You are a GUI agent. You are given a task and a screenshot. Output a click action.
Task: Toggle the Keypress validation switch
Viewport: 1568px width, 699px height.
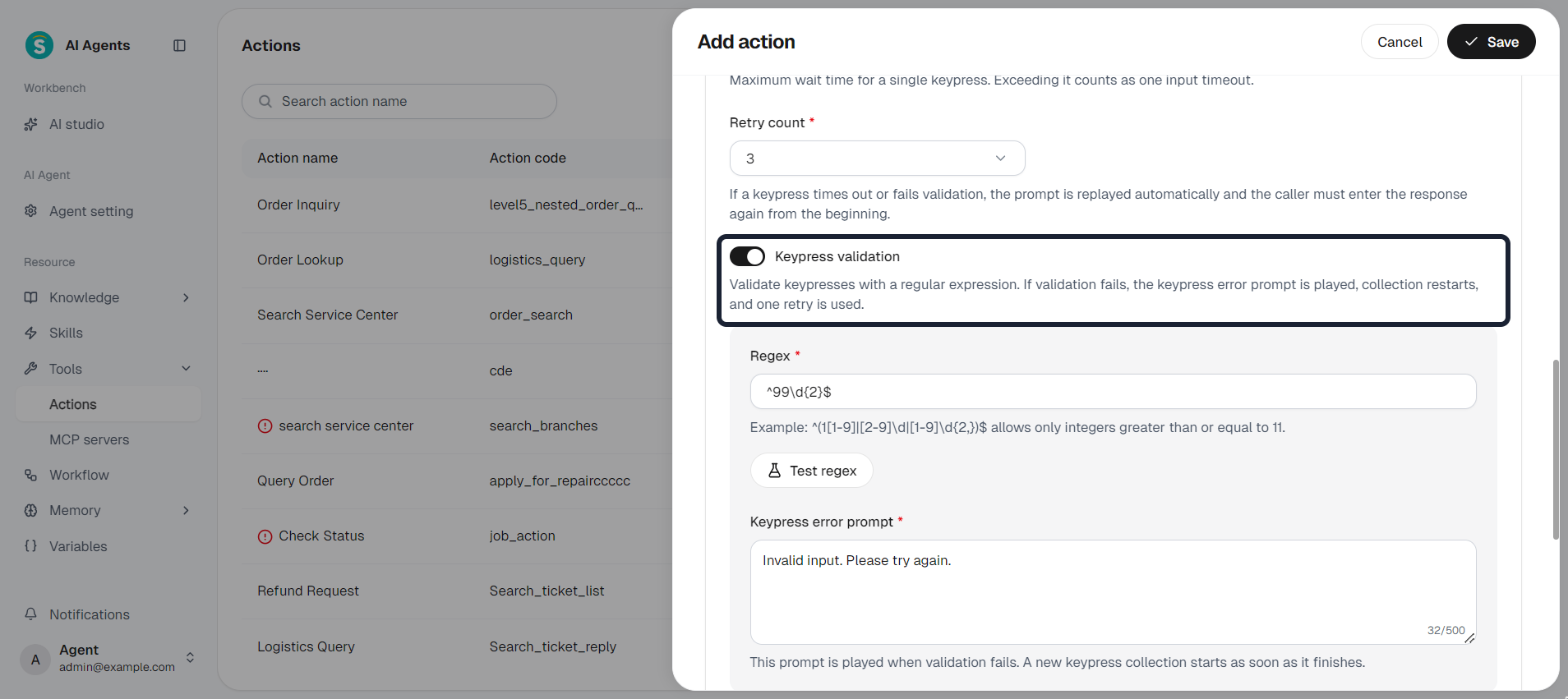coord(747,257)
